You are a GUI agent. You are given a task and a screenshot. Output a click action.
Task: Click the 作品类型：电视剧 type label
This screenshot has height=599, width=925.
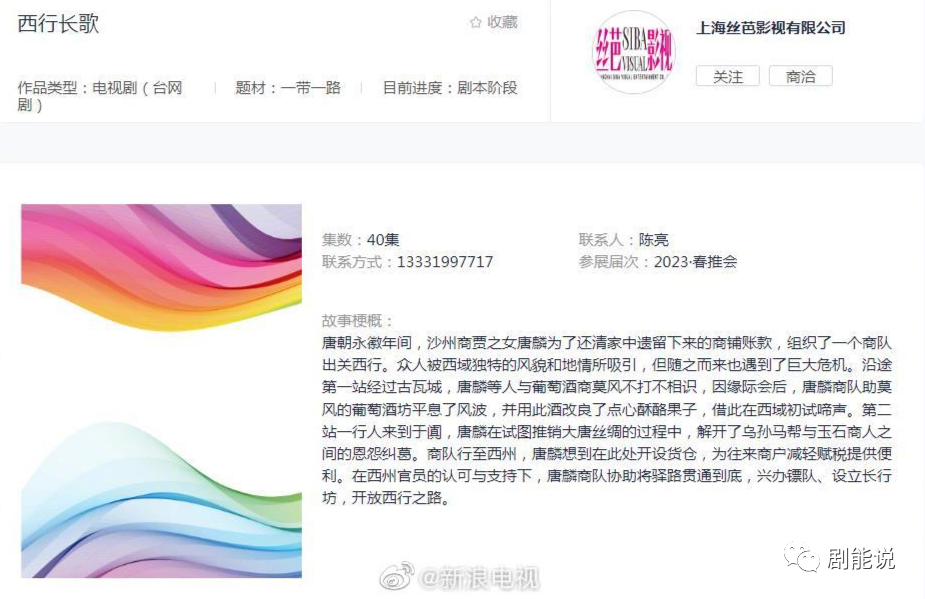pos(100,96)
